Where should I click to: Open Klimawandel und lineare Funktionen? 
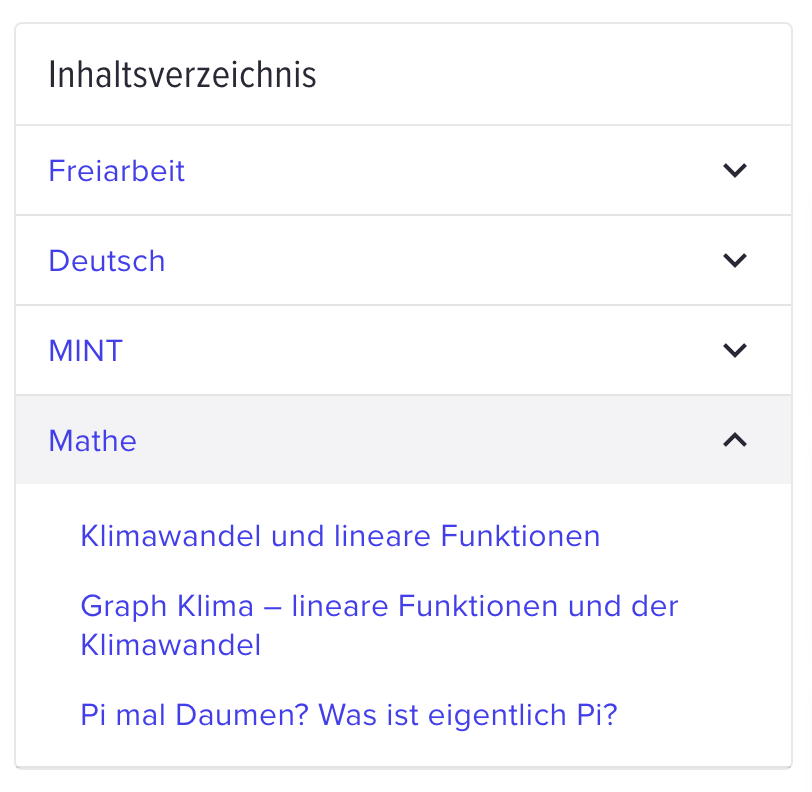click(340, 536)
